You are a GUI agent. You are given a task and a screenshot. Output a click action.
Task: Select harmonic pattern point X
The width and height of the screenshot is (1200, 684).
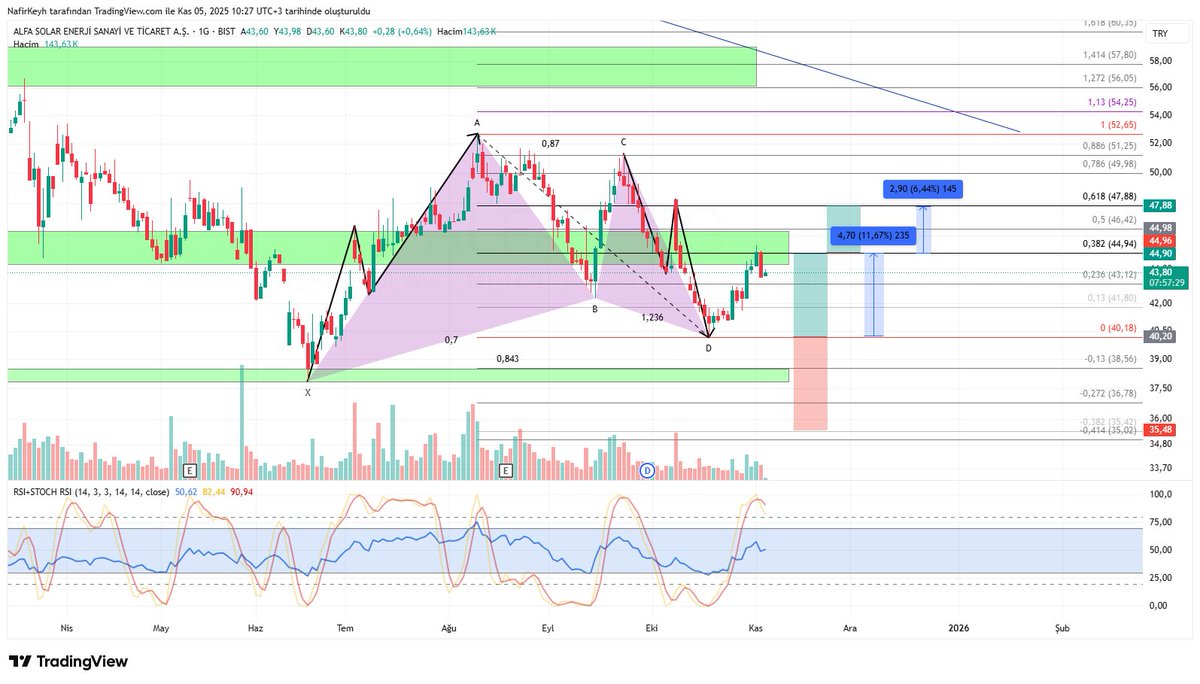point(307,393)
